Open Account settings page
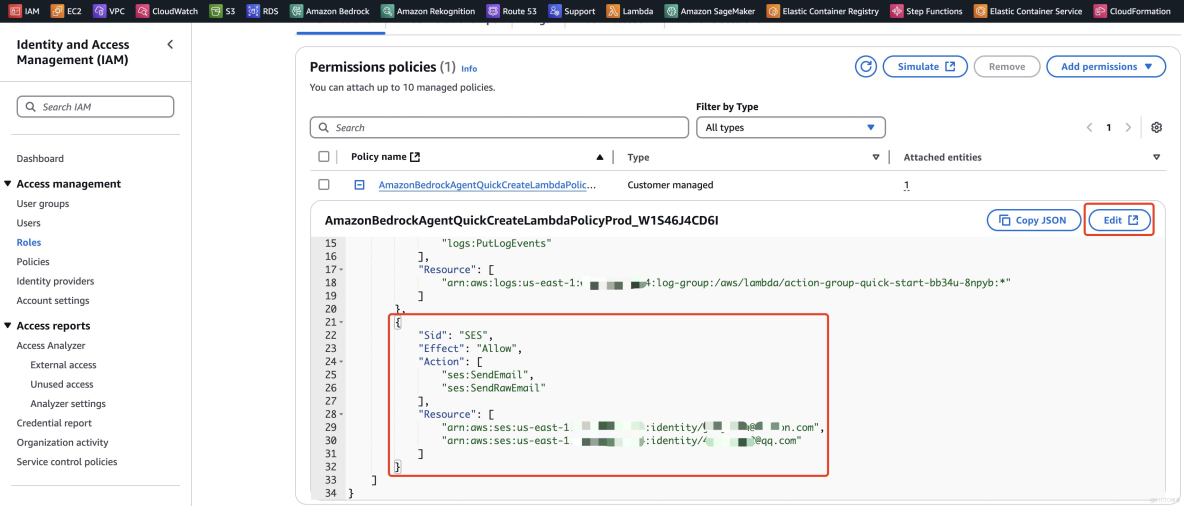The height and width of the screenshot is (506, 1184). (x=53, y=301)
